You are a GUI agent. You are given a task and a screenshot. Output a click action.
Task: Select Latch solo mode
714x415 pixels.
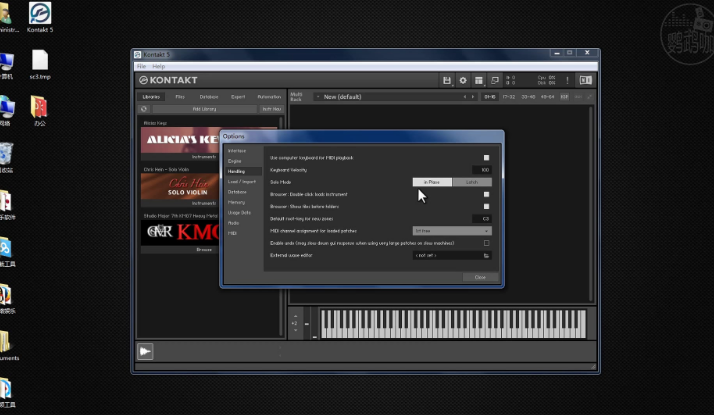click(472, 182)
